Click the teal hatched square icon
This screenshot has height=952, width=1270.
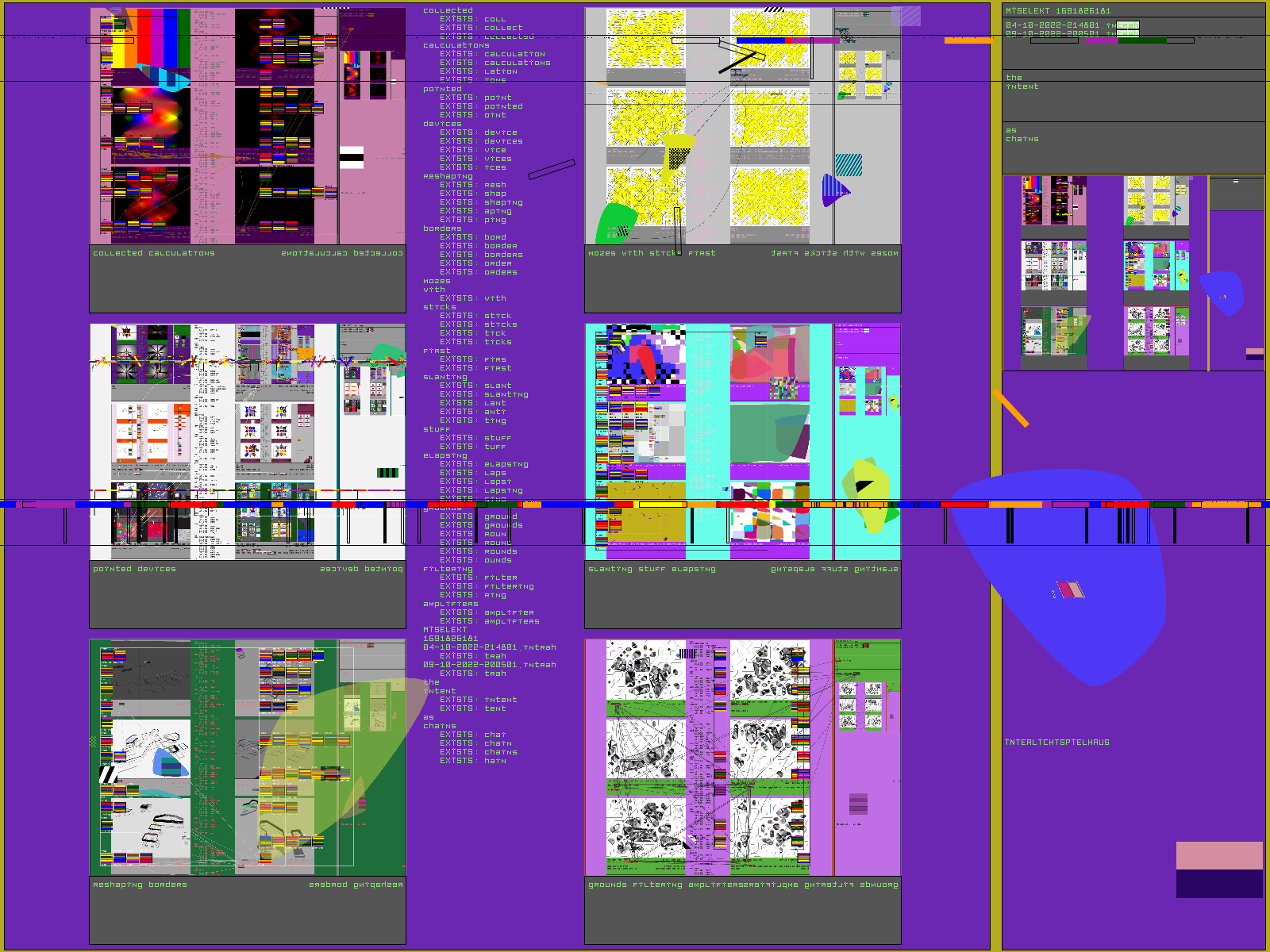coord(849,165)
